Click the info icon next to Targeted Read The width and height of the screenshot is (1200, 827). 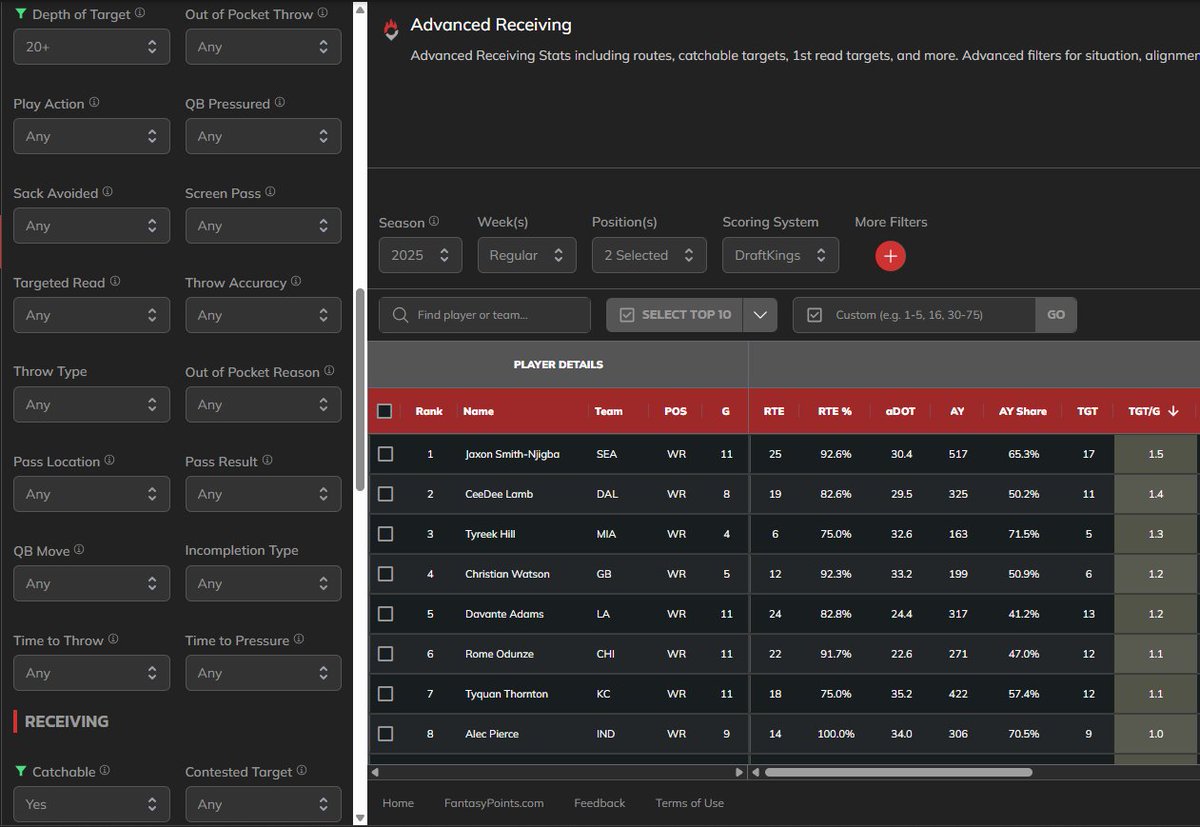click(x=115, y=282)
